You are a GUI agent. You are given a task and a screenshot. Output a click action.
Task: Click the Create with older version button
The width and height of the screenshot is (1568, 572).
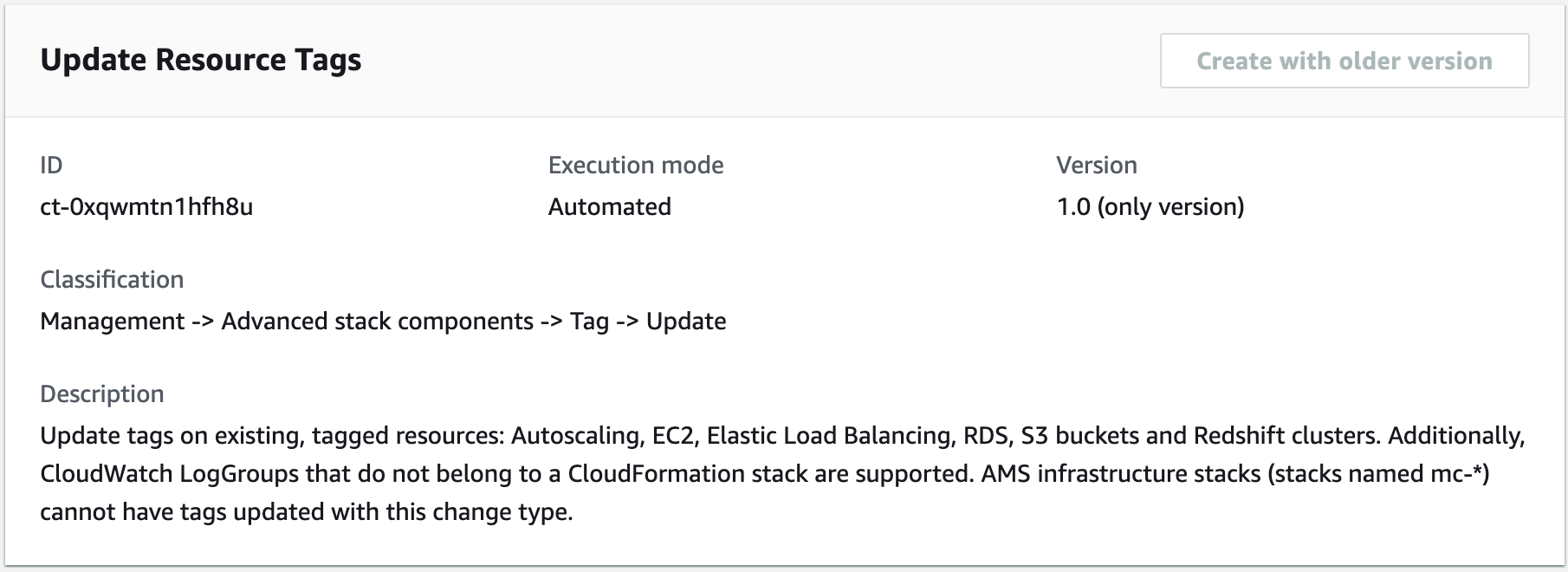click(1344, 61)
